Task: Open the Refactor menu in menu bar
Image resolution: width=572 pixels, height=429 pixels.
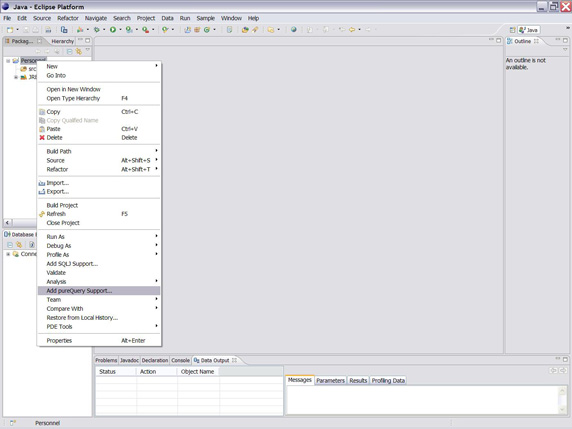Action: tap(67, 18)
